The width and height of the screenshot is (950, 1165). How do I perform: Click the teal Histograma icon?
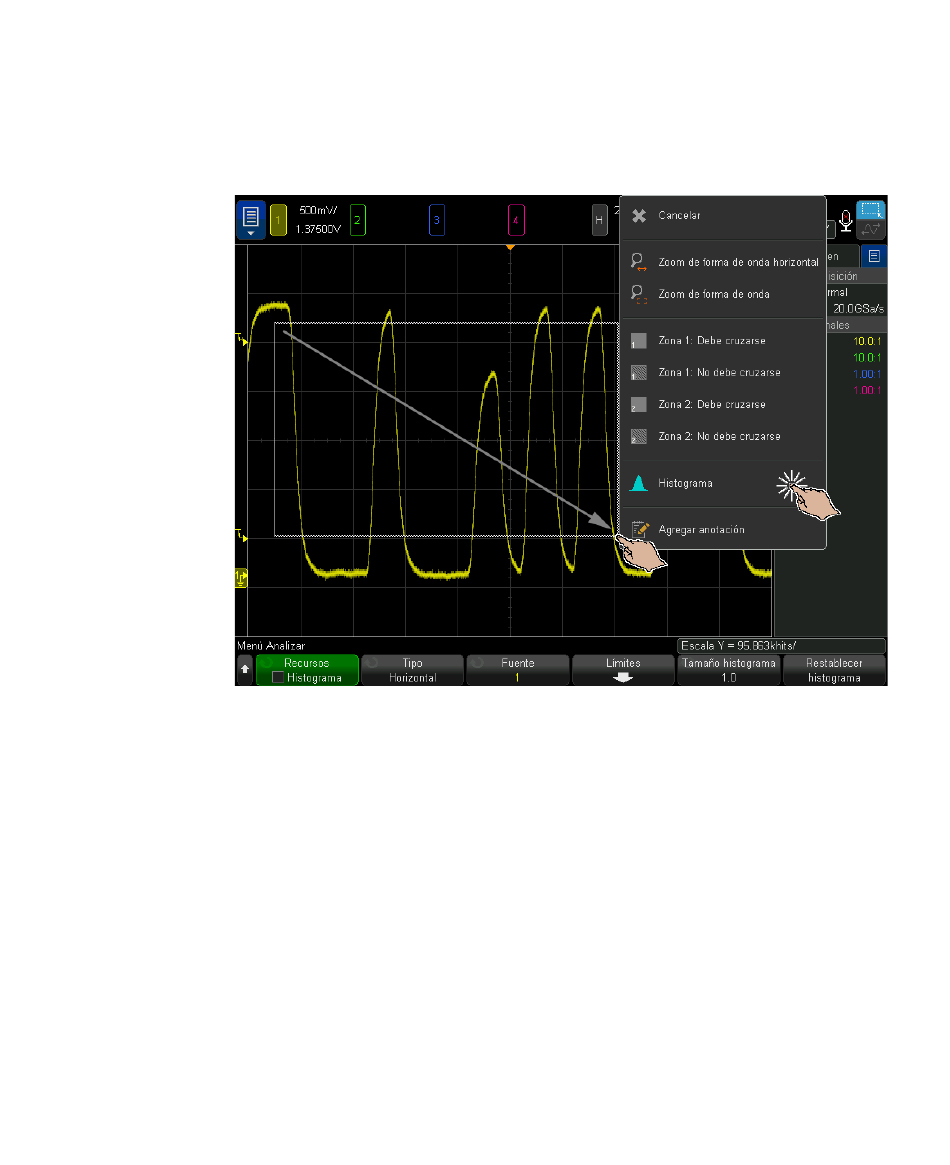638,483
